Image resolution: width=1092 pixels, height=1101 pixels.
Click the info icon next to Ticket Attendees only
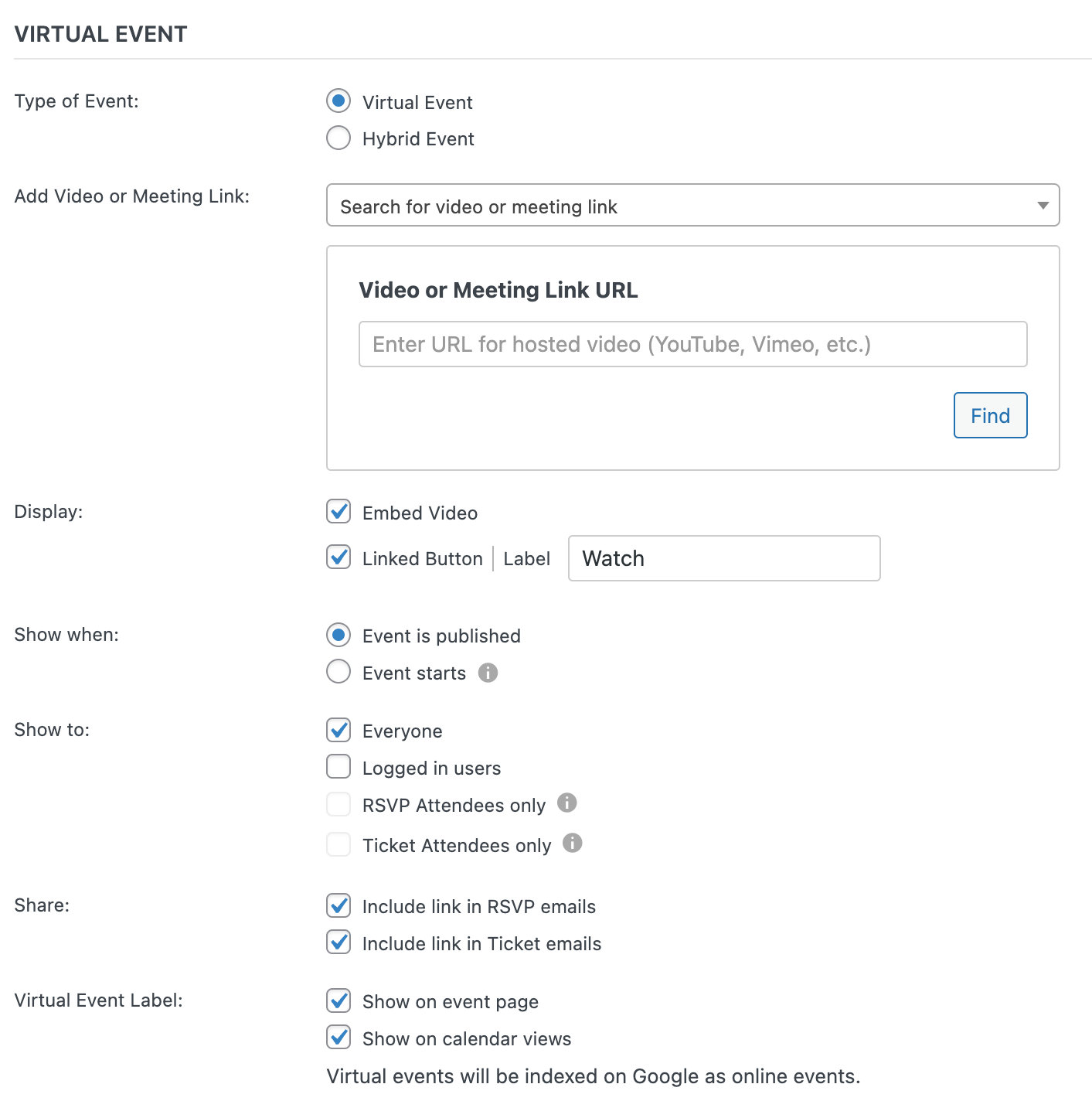[573, 844]
